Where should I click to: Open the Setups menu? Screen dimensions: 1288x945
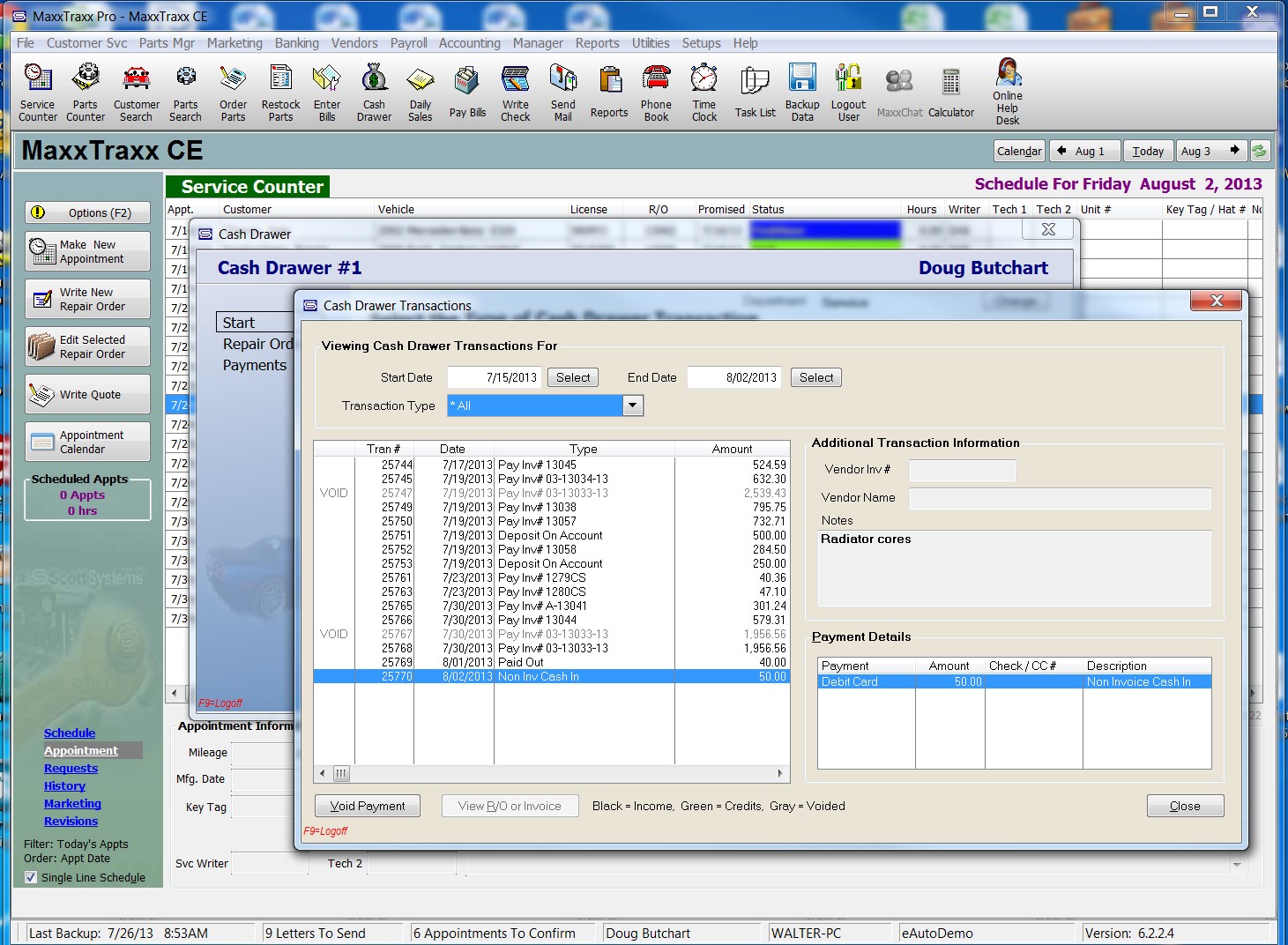701,43
